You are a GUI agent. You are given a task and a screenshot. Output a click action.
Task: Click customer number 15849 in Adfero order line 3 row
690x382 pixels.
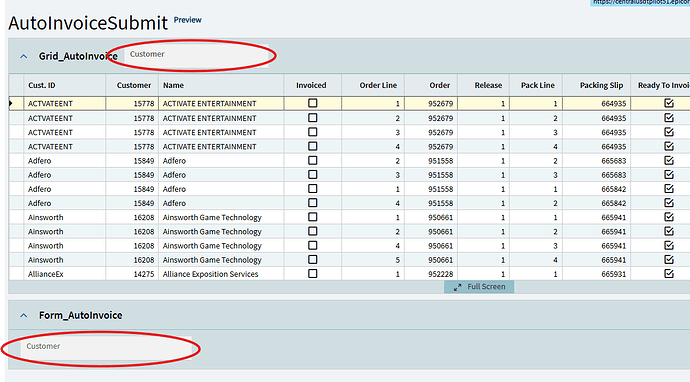(144, 175)
